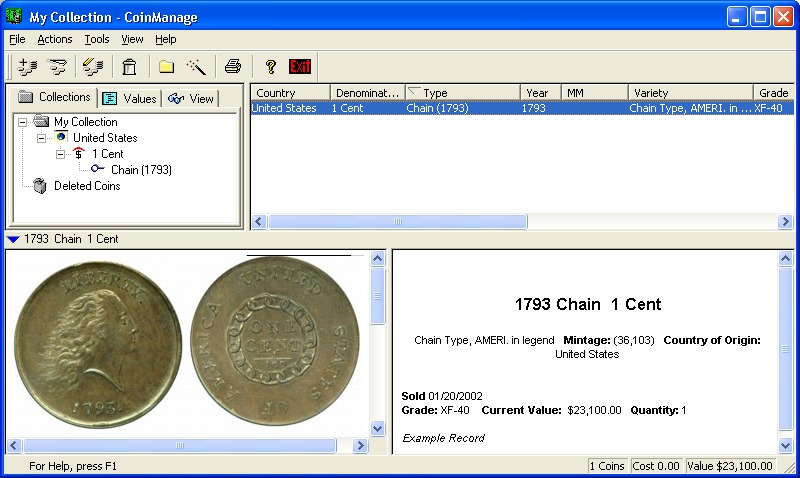Click the globe icon beside United States
The height and width of the screenshot is (478, 800).
(x=61, y=137)
